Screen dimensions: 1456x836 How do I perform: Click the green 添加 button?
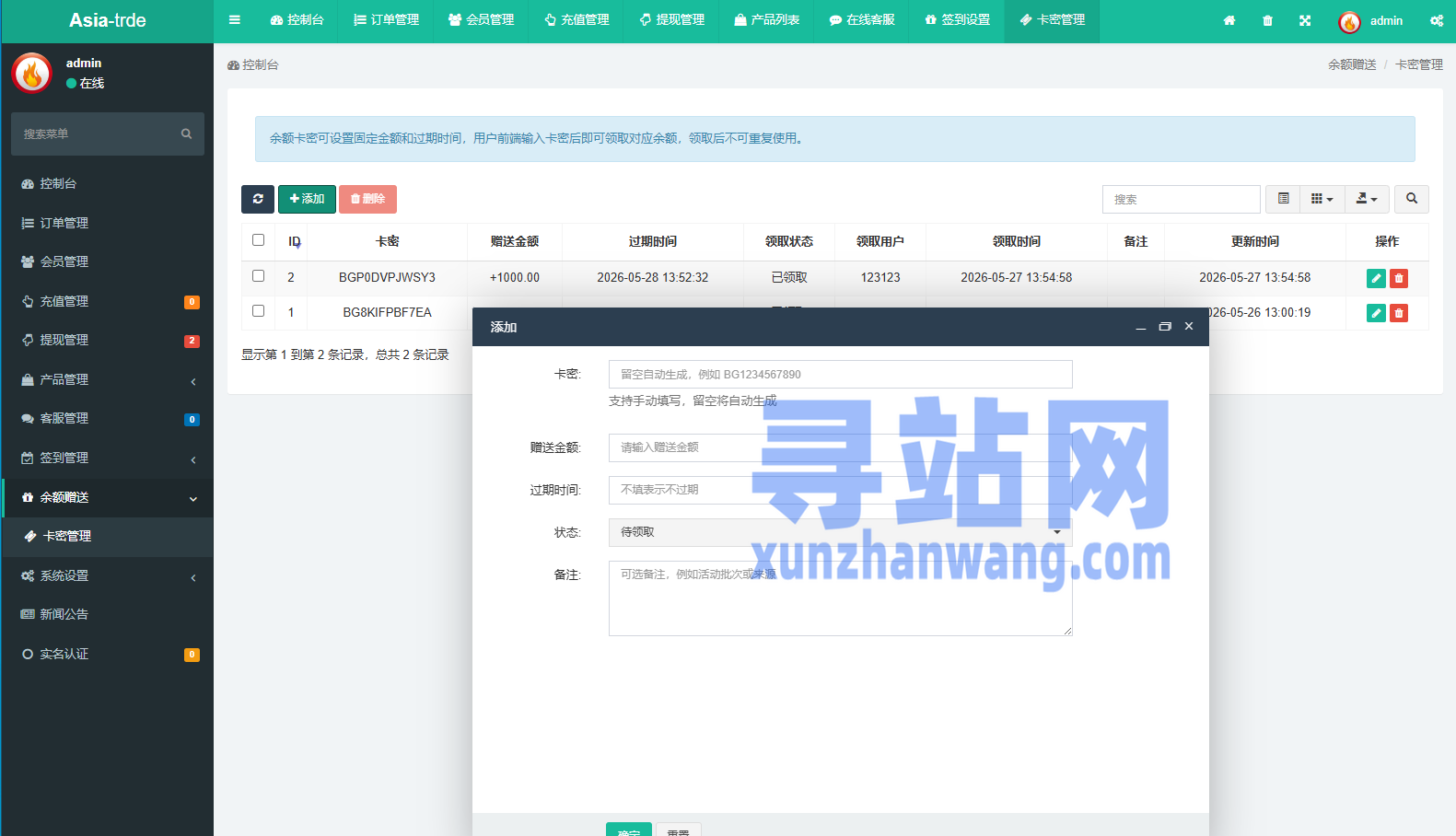pos(307,199)
